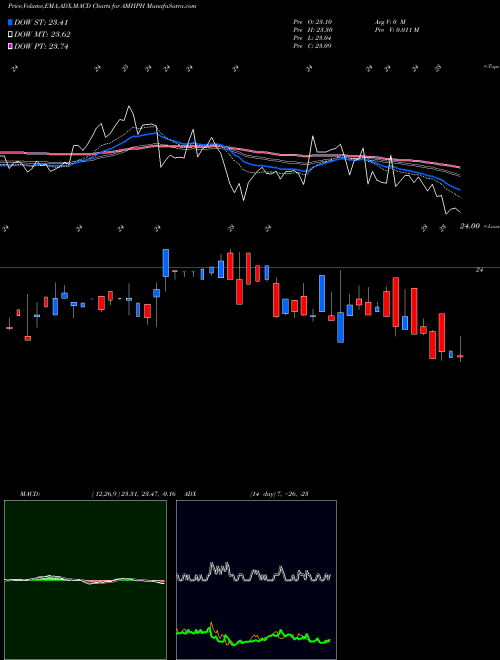Click the ADX (14 day) header text
500x660 pixels.
click(x=247, y=494)
